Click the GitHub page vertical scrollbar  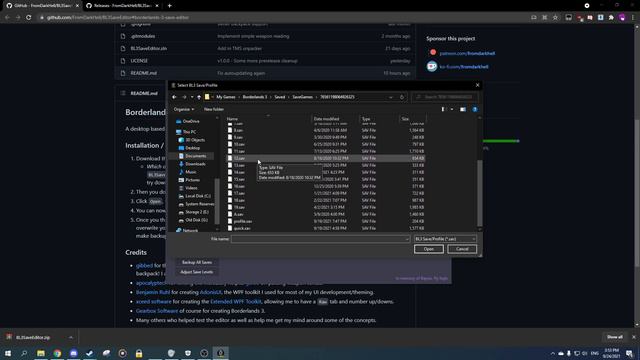(637, 192)
